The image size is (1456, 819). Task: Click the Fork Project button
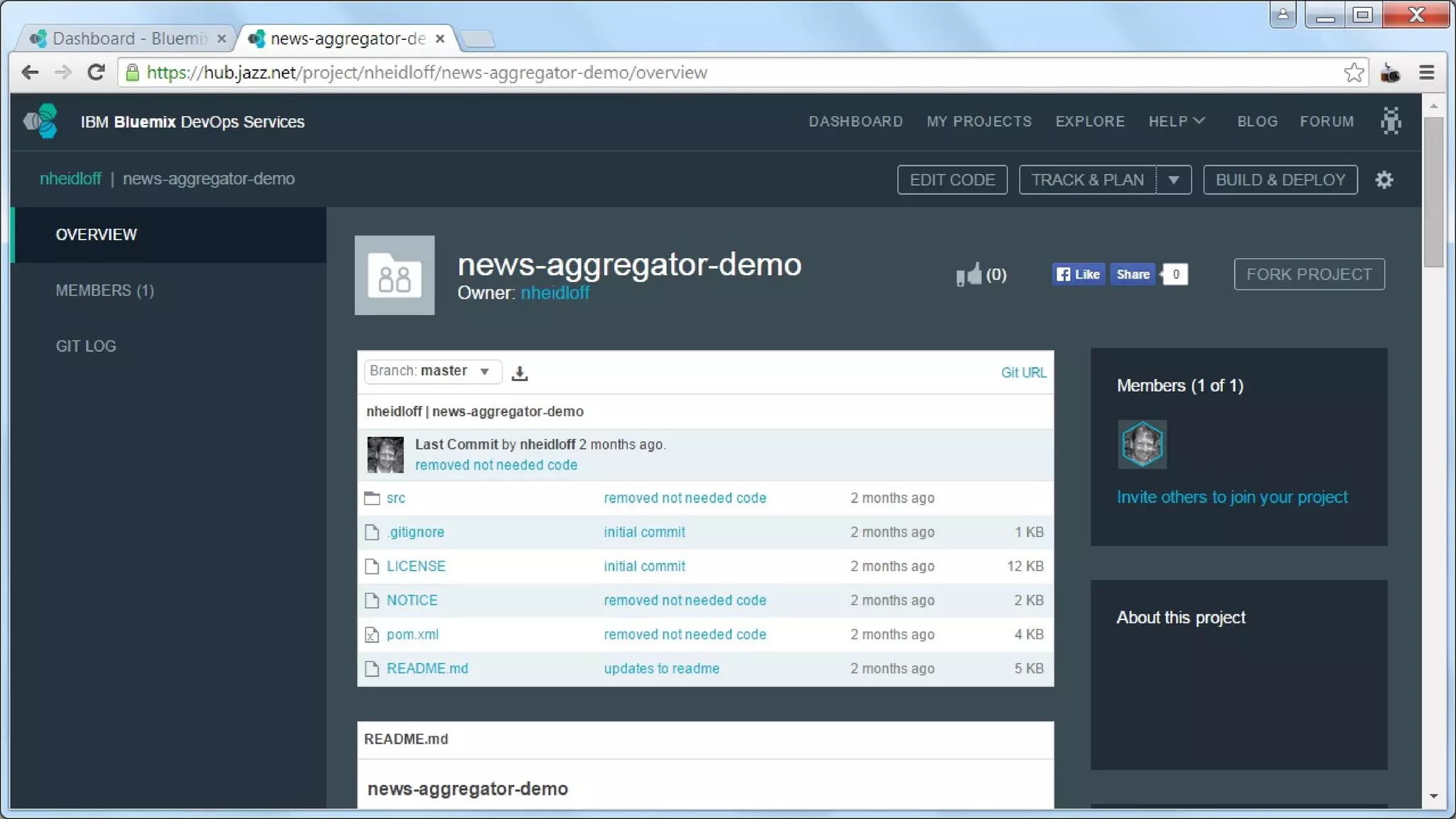1309,274
